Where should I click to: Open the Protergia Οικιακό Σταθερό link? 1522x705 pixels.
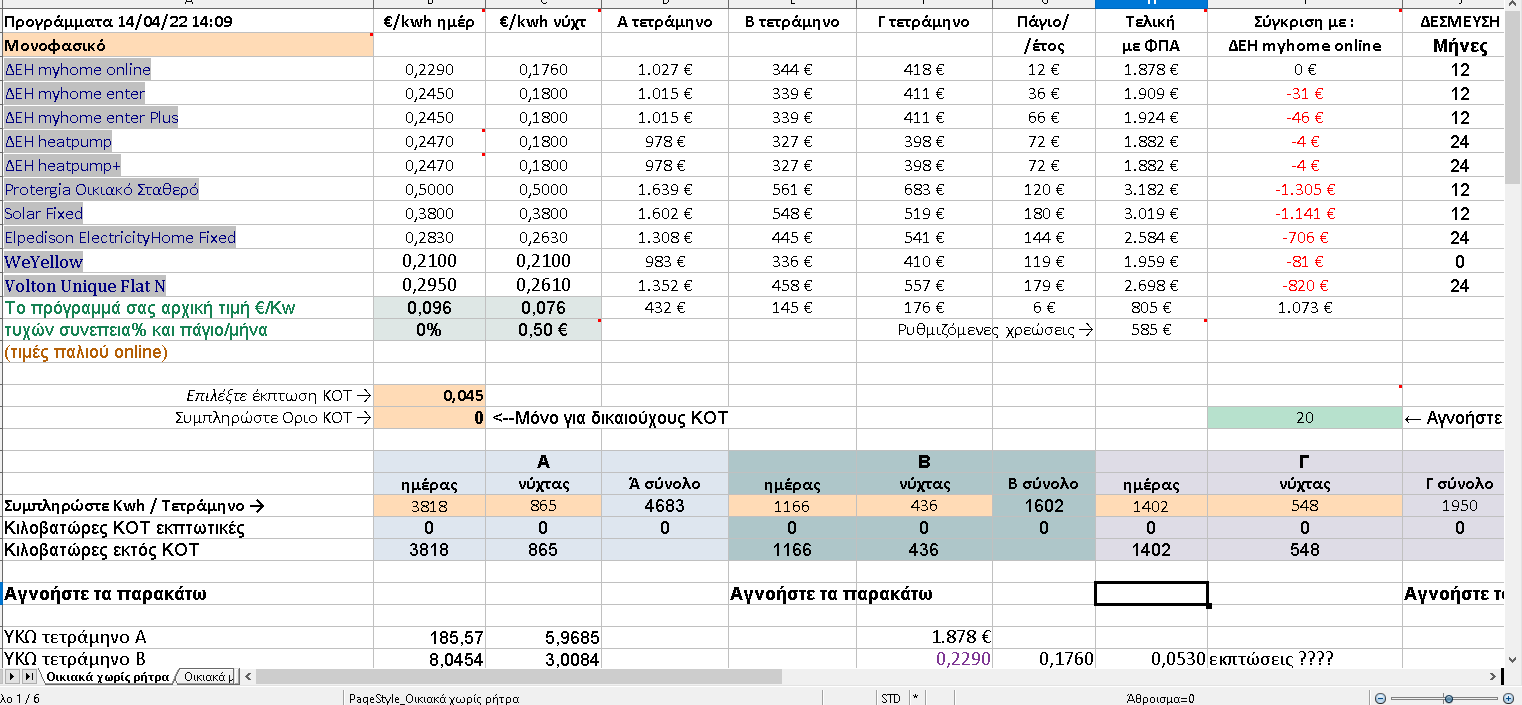102,190
